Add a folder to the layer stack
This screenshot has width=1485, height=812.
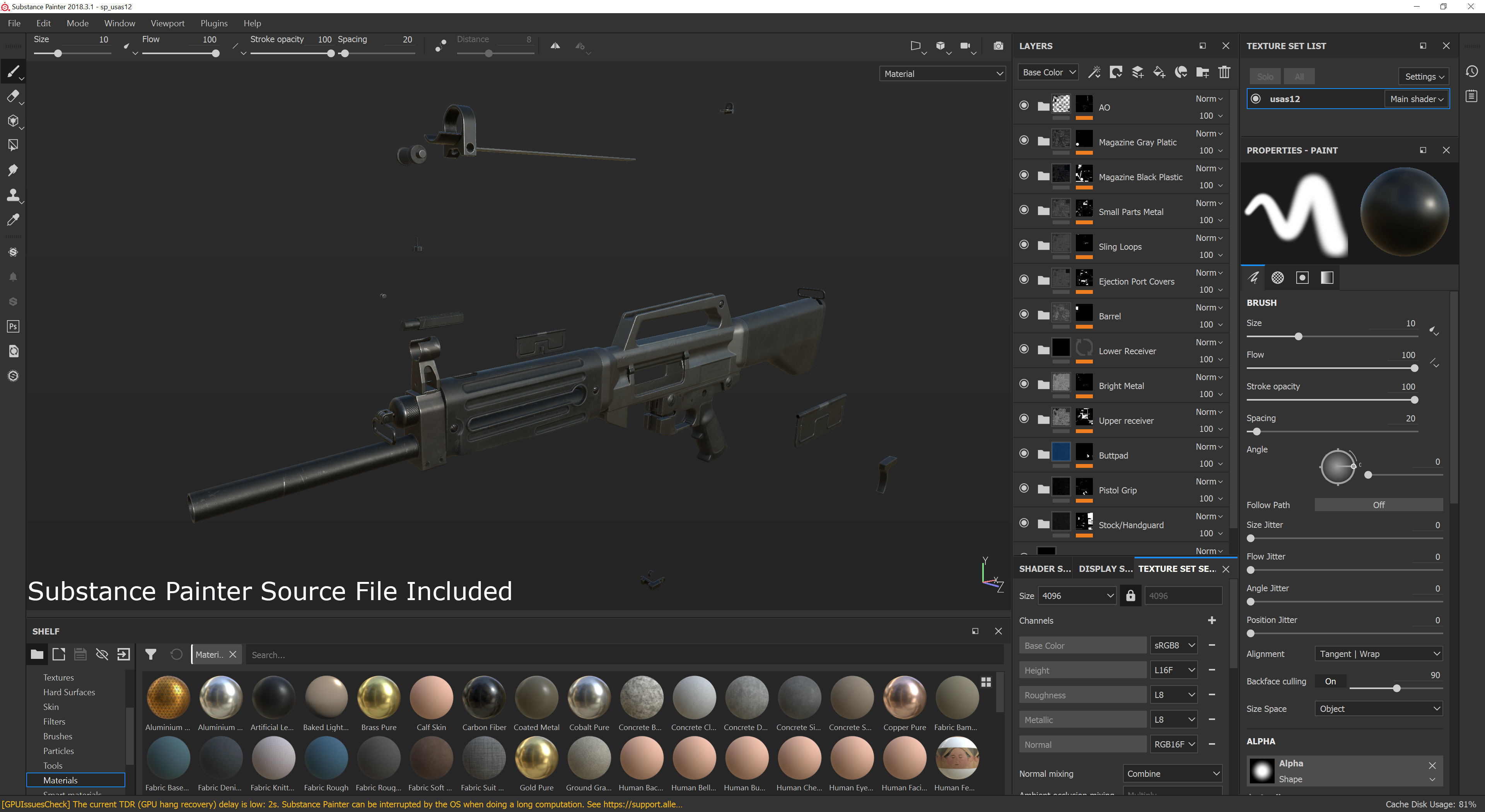point(1203,72)
